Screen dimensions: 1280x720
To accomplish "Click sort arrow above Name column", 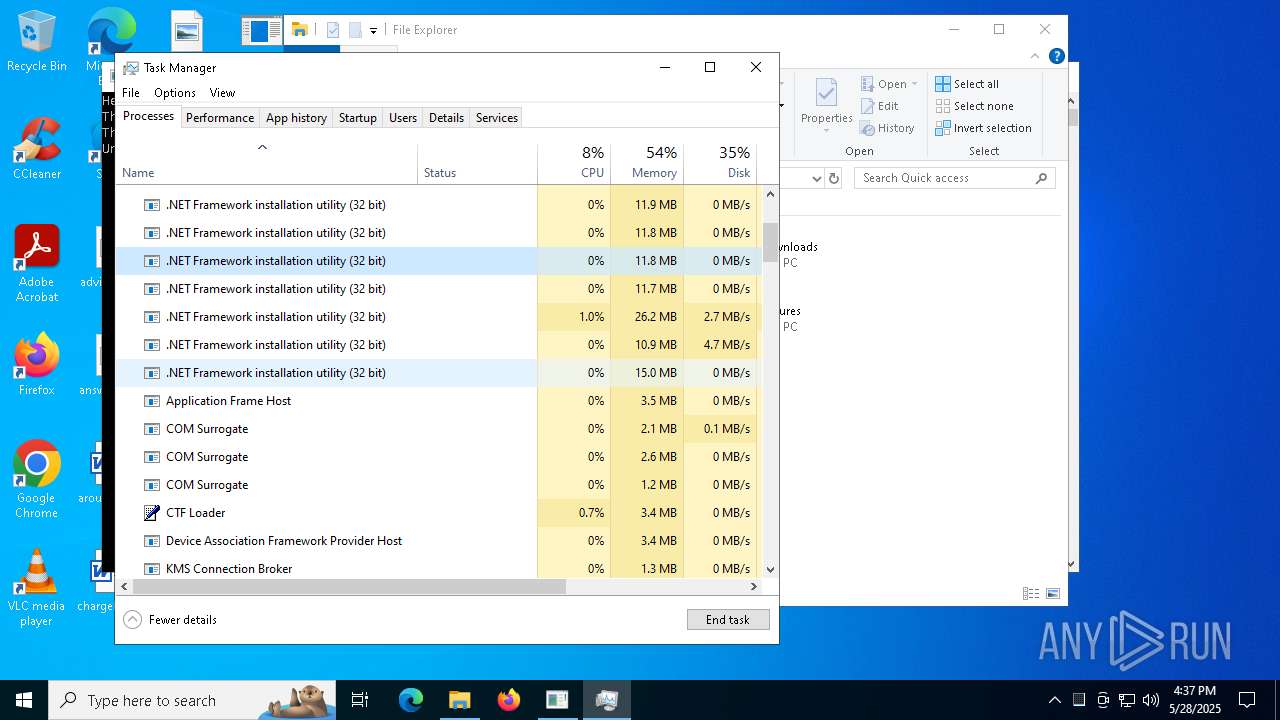I will tap(262, 147).
